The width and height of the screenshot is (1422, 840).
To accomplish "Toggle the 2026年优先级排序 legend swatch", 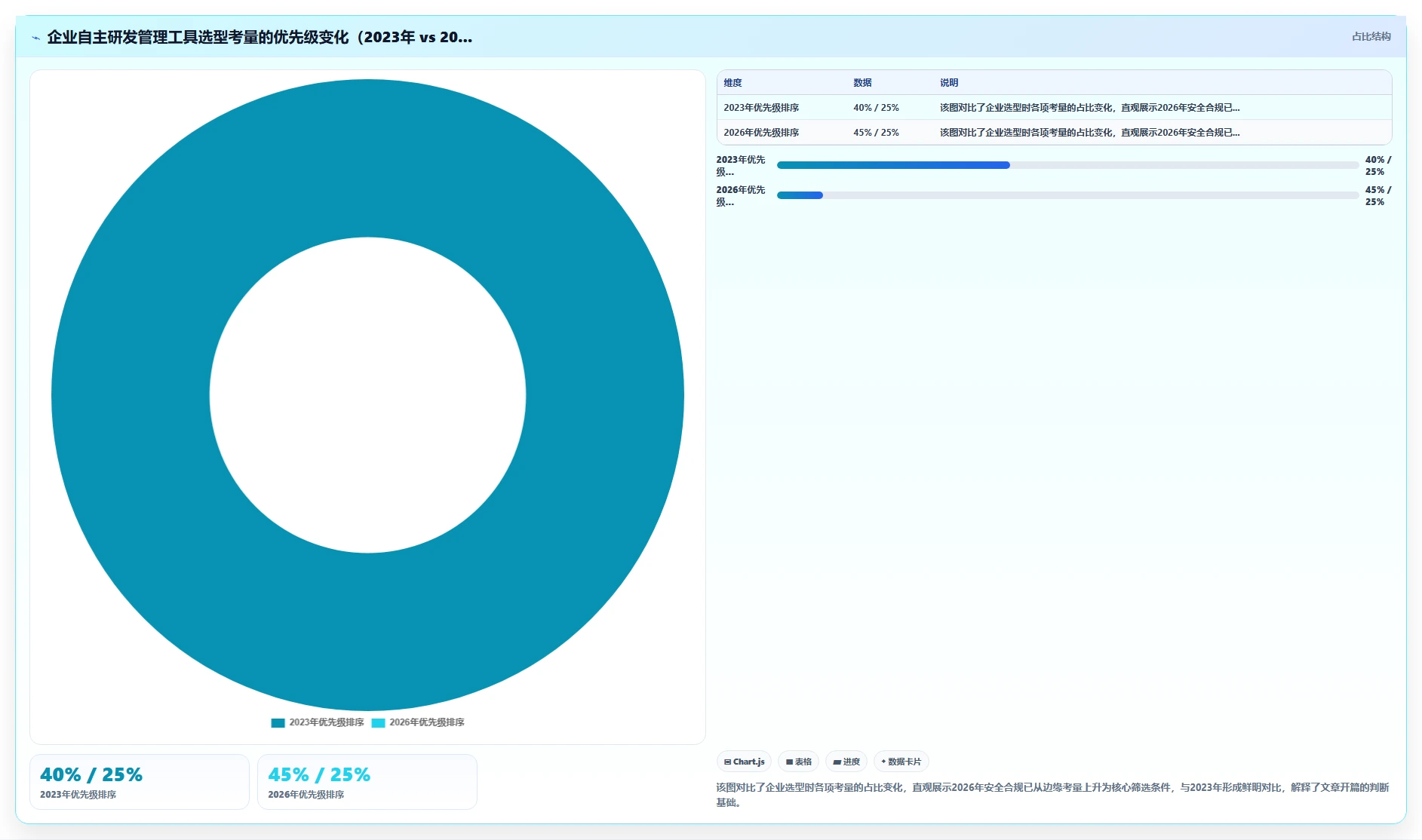I will (378, 722).
